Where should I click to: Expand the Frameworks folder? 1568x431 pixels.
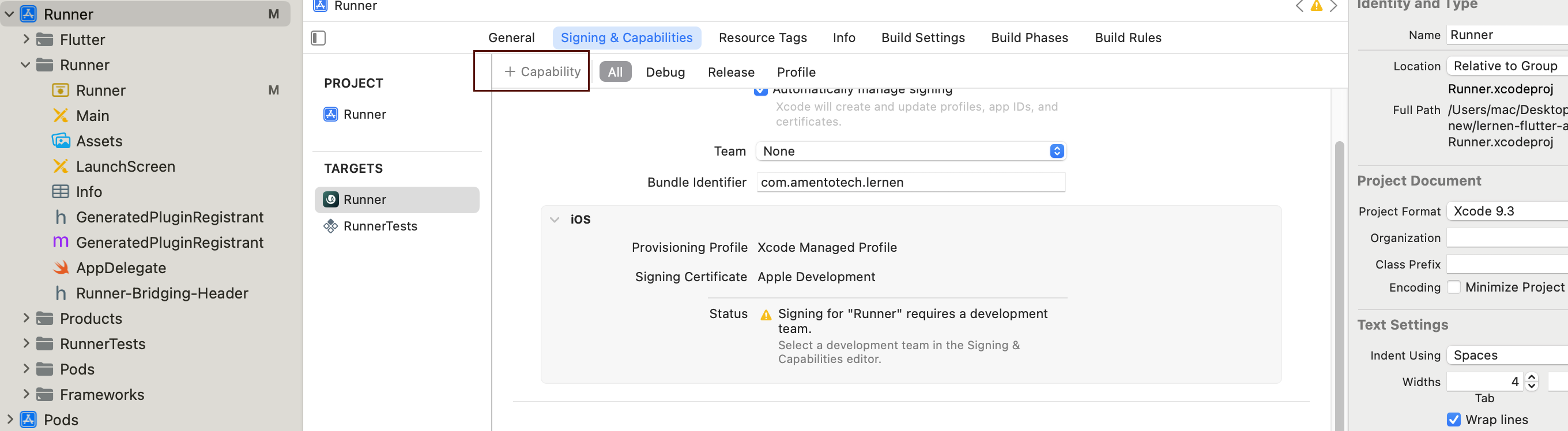coord(25,395)
